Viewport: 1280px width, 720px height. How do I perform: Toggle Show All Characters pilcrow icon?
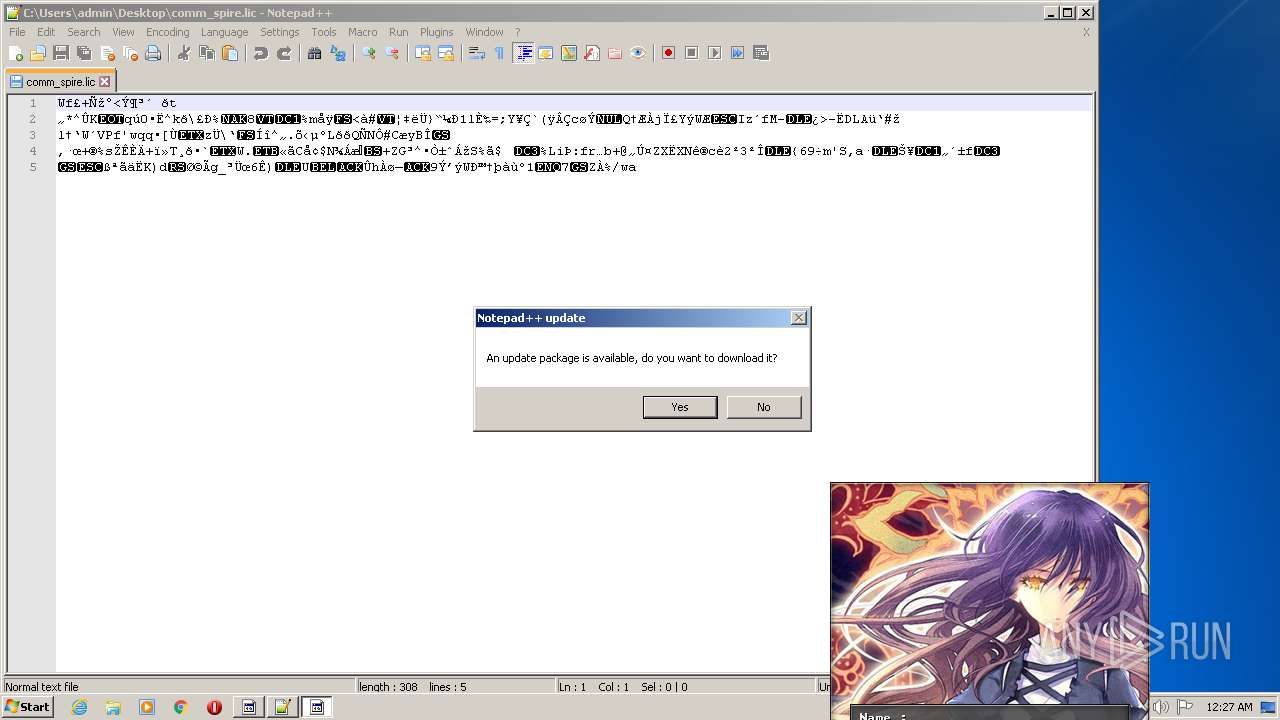click(x=499, y=53)
